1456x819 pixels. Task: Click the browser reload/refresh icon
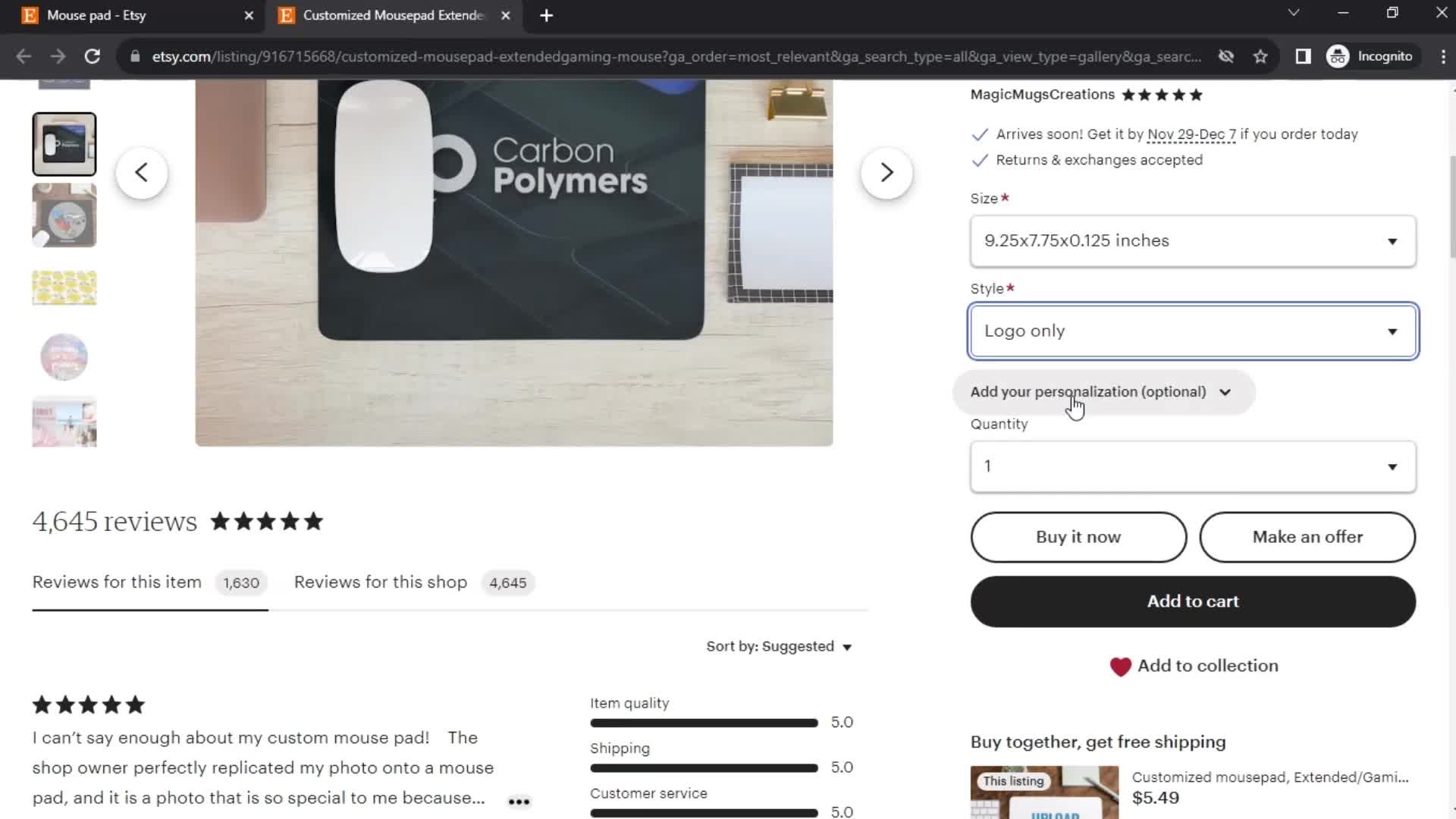click(91, 55)
